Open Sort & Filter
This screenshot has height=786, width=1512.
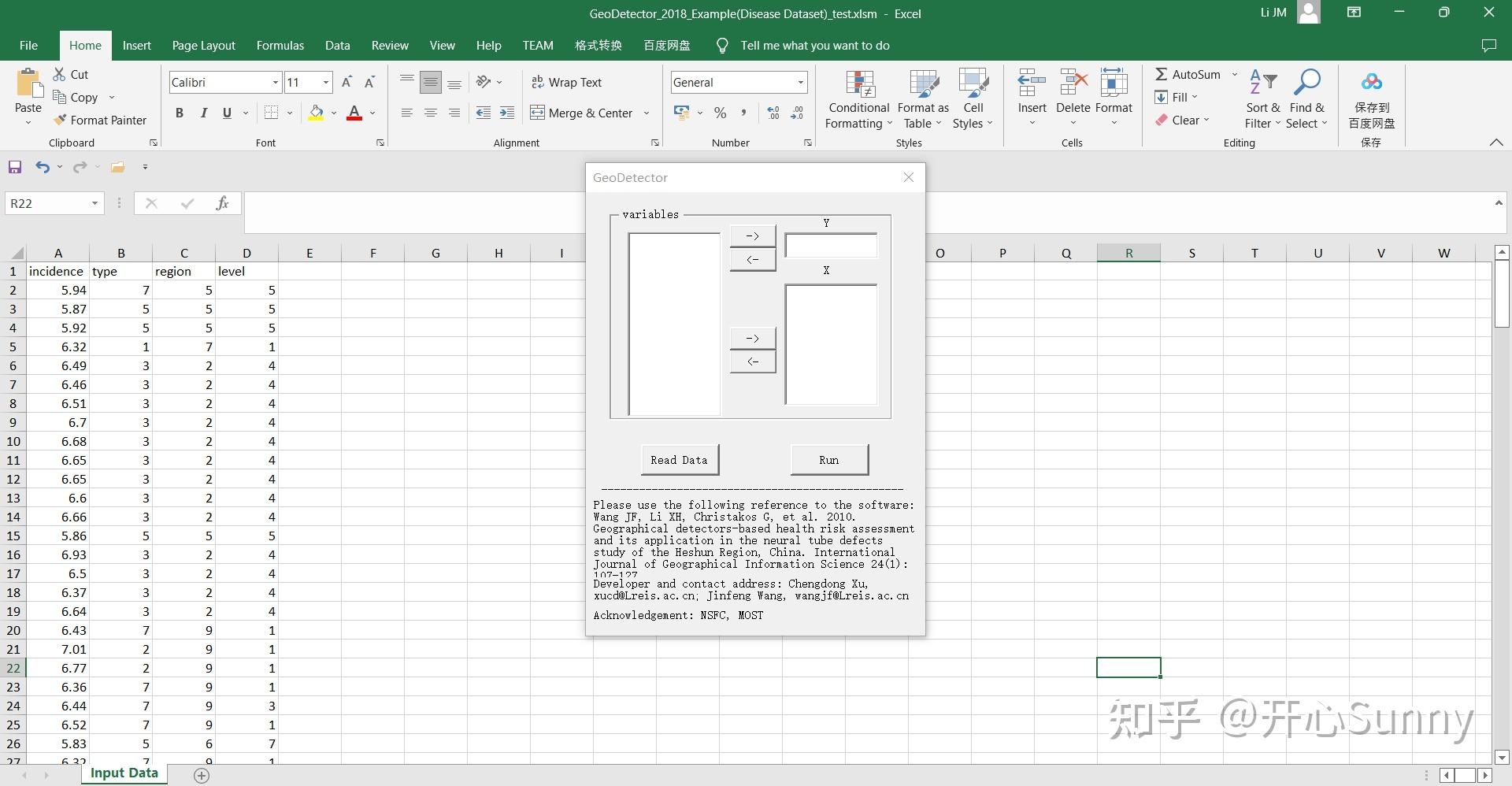click(1262, 99)
